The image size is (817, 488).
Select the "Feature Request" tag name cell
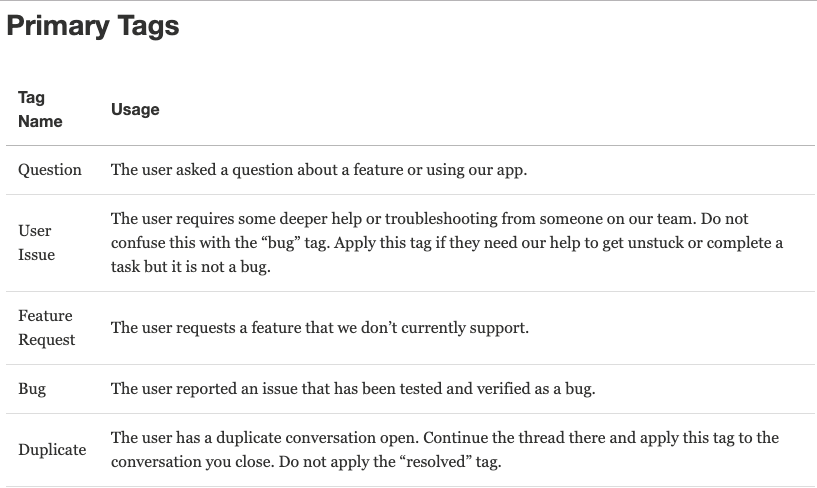(46, 327)
